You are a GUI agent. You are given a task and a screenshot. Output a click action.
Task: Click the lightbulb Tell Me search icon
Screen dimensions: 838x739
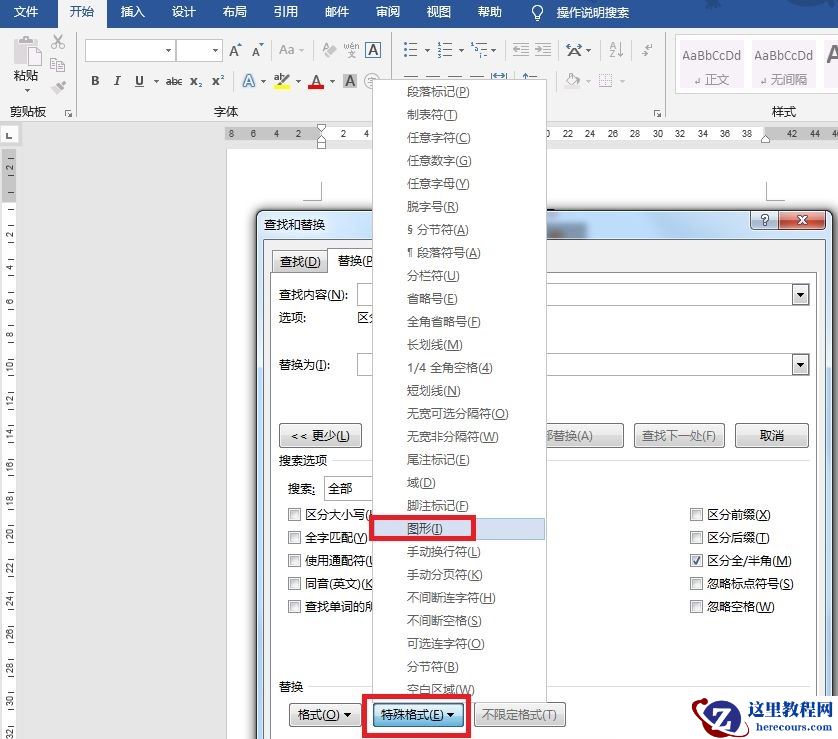point(537,12)
